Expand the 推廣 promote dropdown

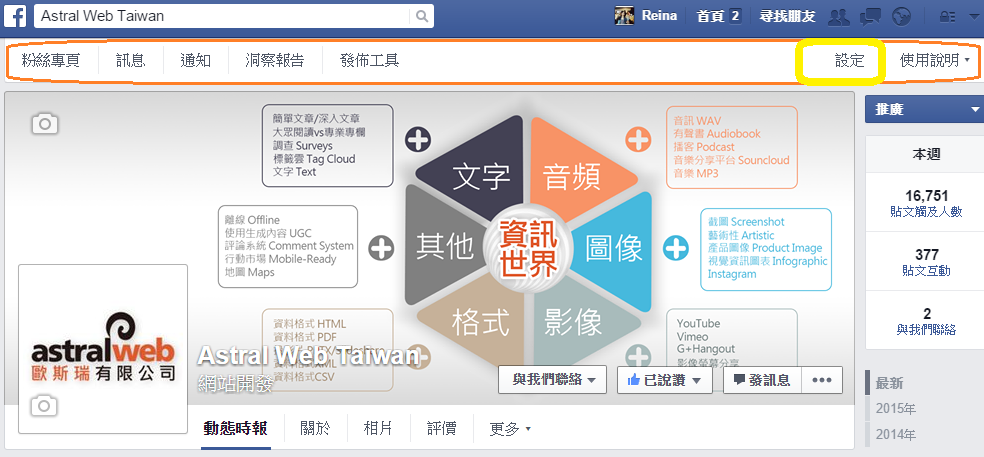[924, 109]
